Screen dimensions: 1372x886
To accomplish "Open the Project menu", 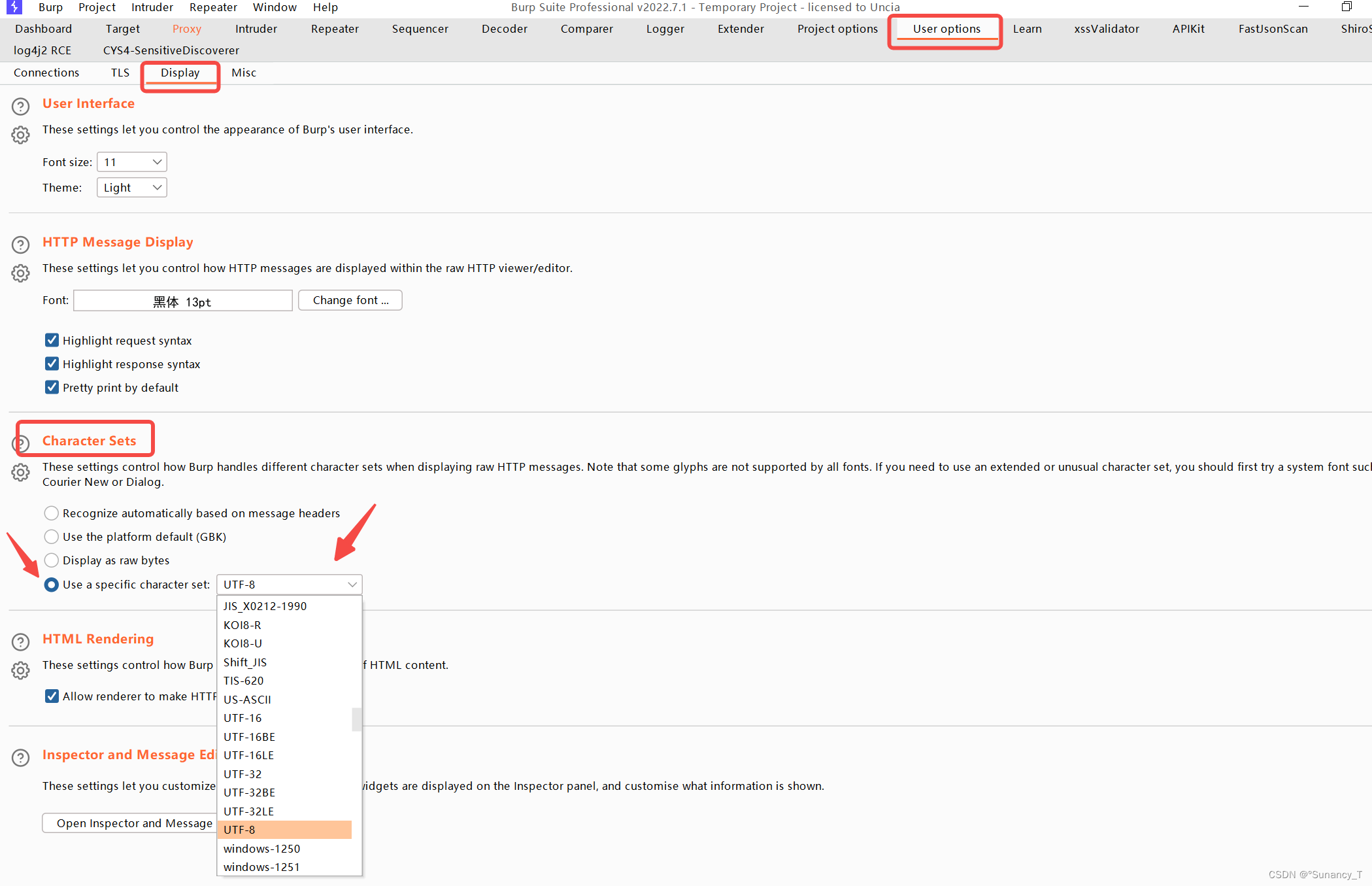I will pyautogui.click(x=97, y=7).
